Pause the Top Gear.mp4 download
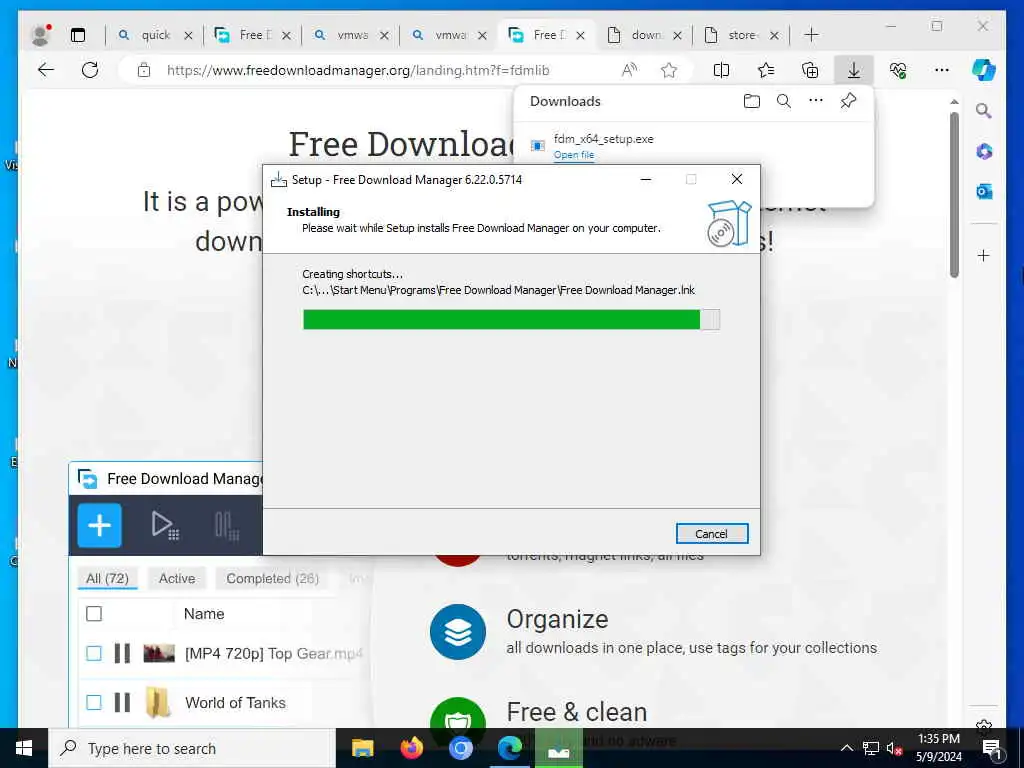1024x768 pixels. point(122,653)
